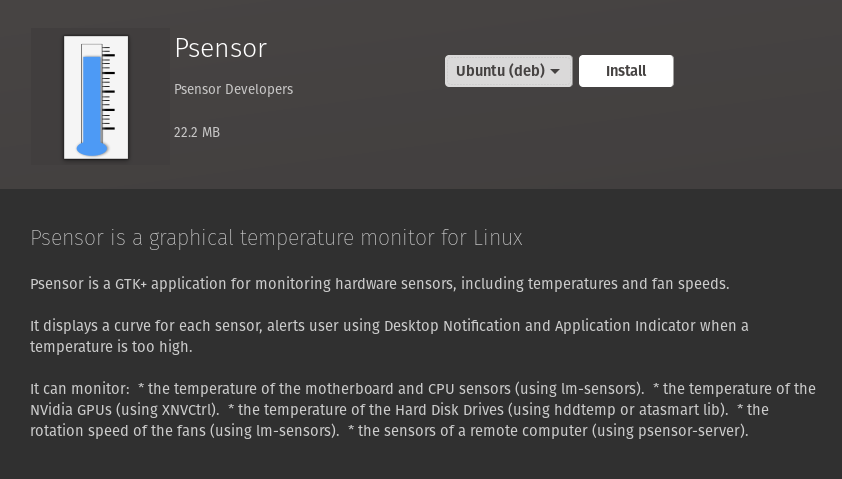Click the 22.2 MB download size text
Screen dimensions: 842x479
197,132
